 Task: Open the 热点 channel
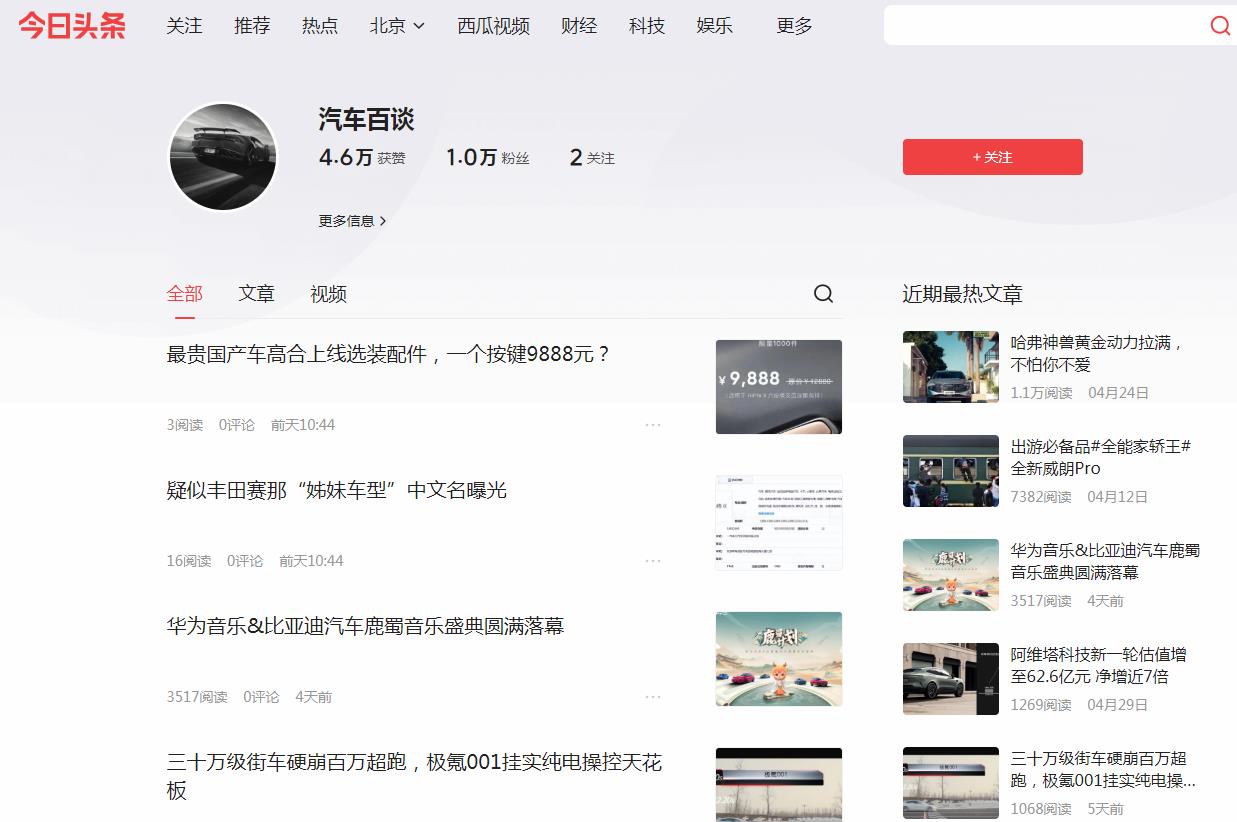coord(320,26)
